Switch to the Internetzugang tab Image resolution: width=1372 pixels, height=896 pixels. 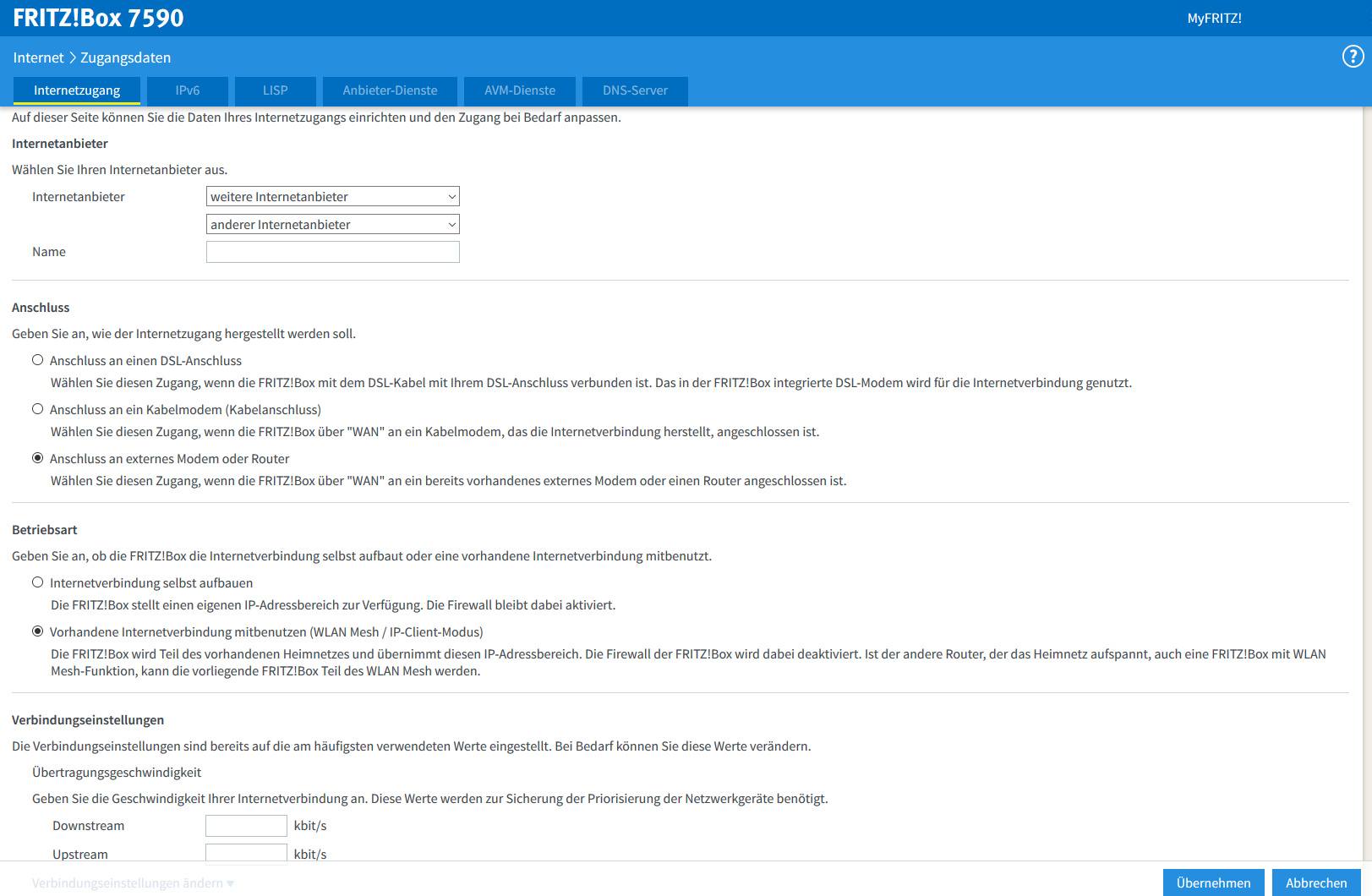tap(77, 90)
